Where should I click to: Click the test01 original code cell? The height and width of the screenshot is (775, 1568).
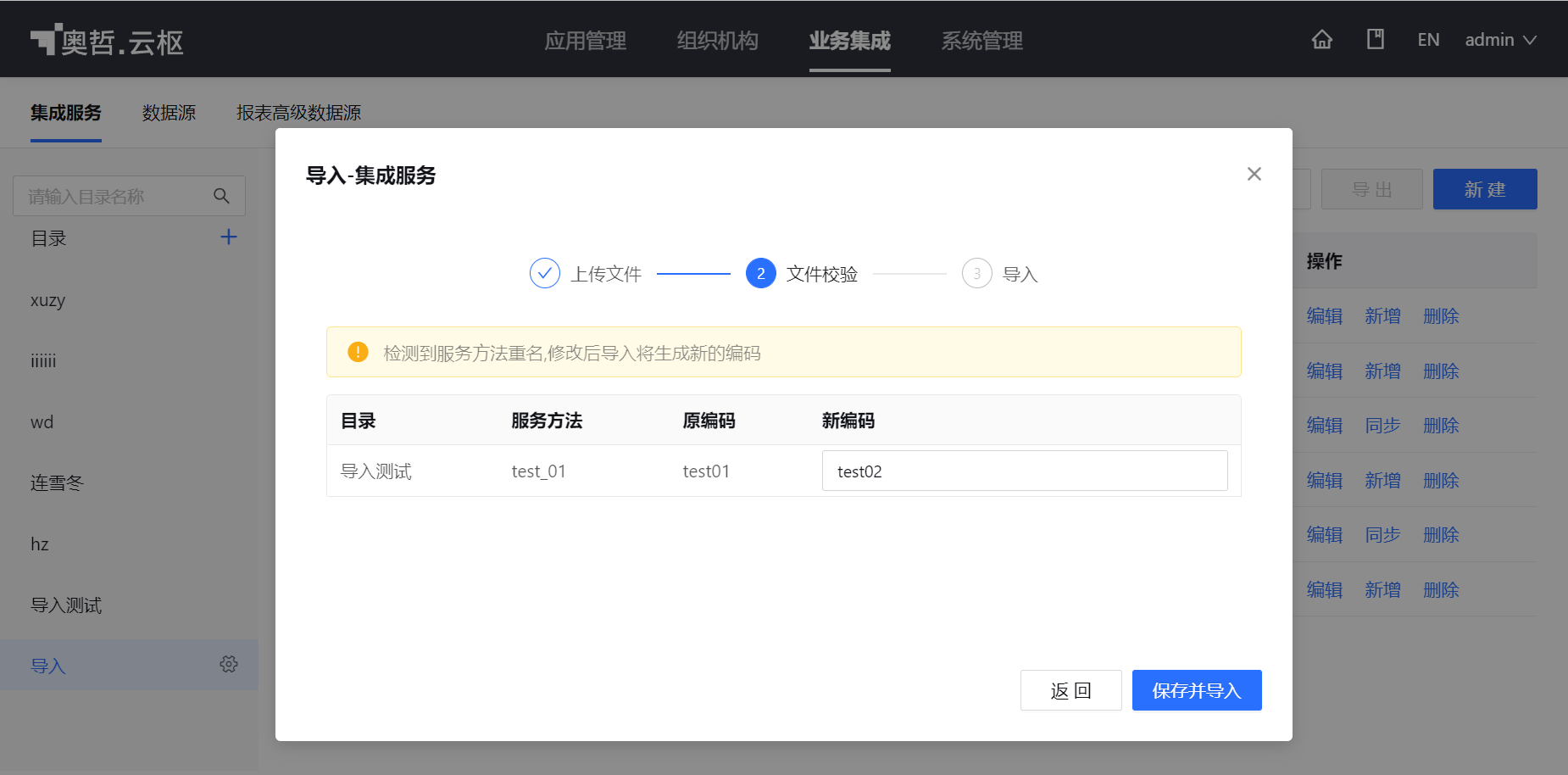706,471
